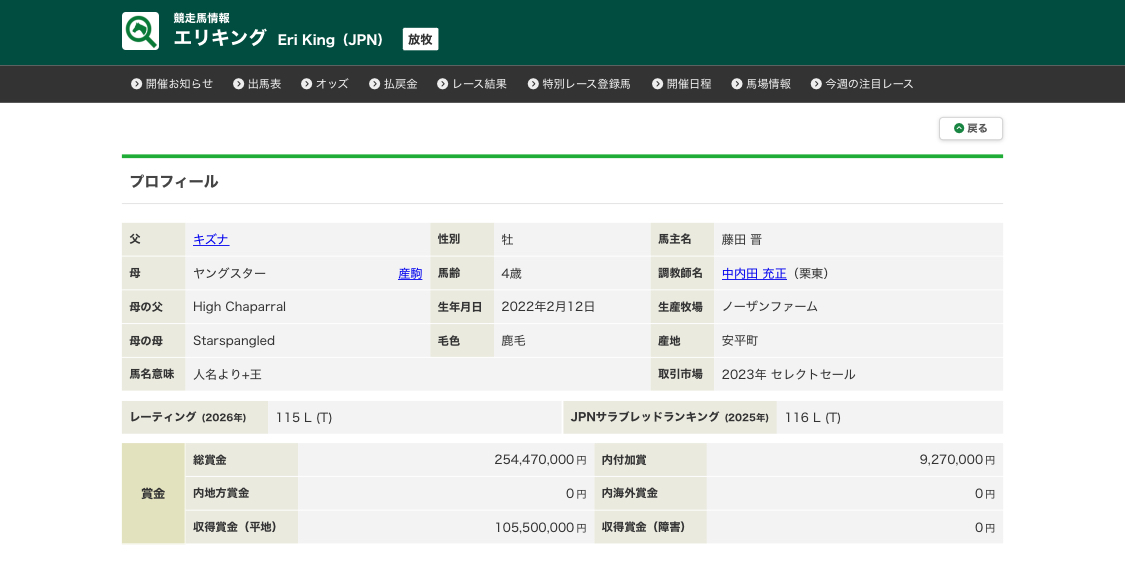Open the 特別レース登録馬 menu item
Viewport: 1125px width, 572px height.
pos(586,84)
